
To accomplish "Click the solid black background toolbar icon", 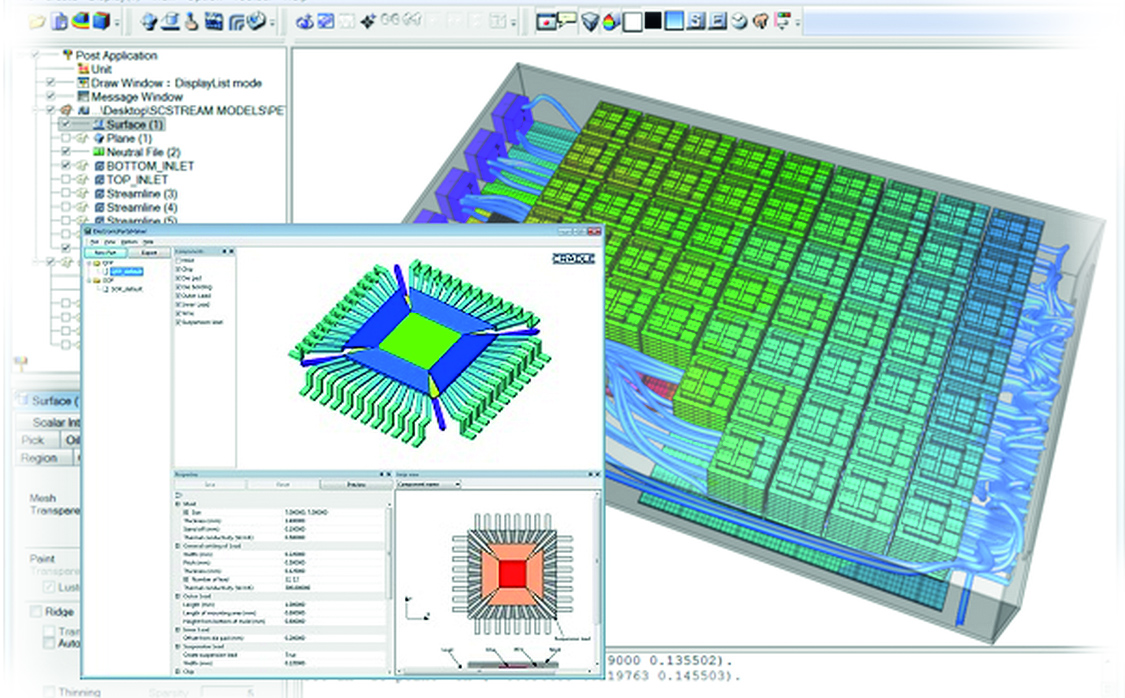I will point(653,22).
